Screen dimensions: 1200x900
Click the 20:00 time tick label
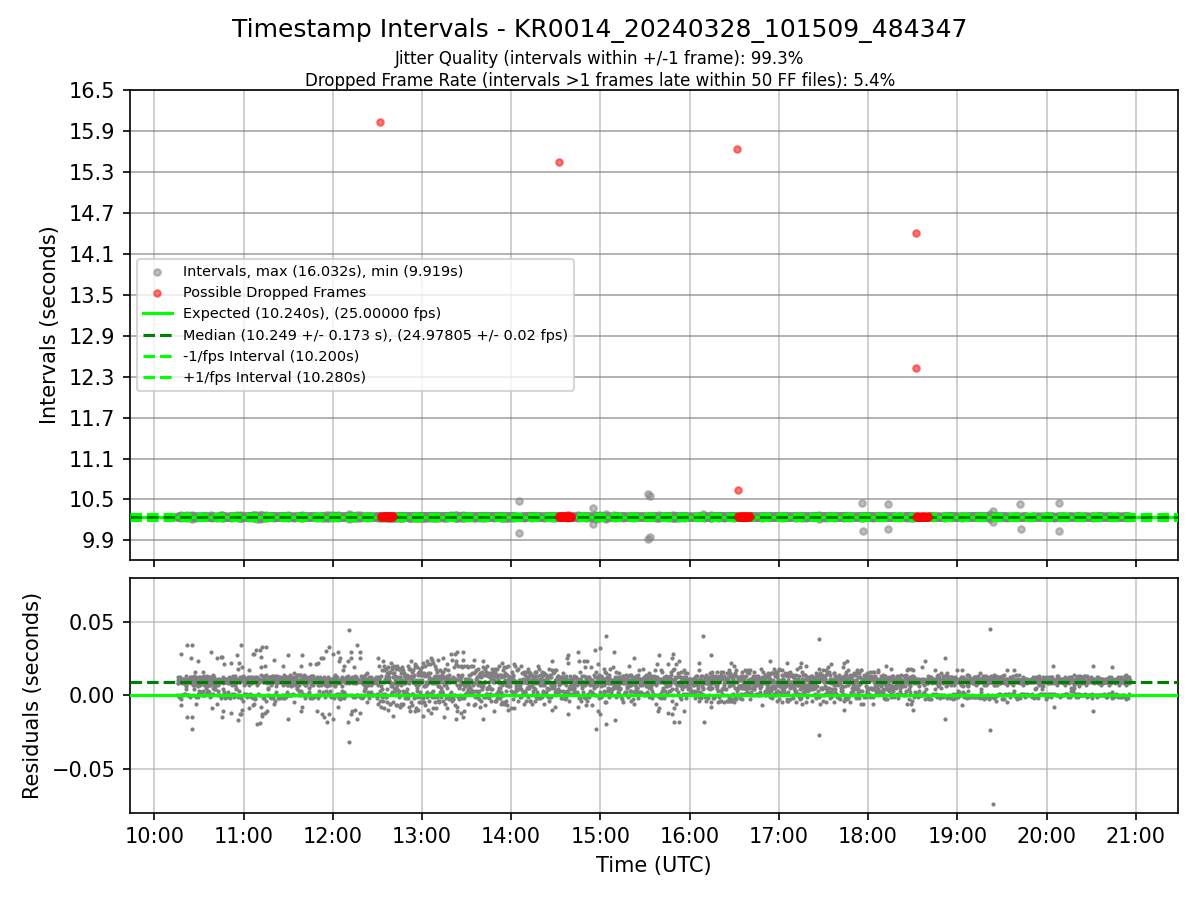pos(1047,835)
